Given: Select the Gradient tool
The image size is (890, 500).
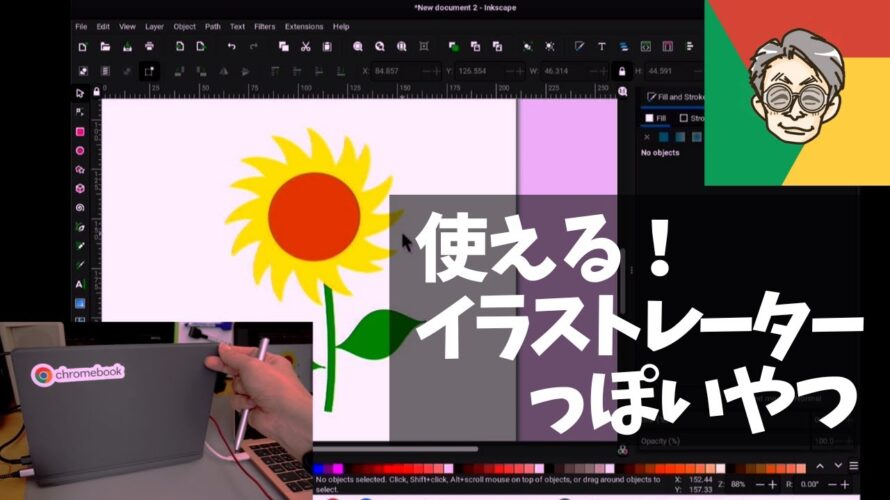Looking at the screenshot, I should (x=79, y=304).
